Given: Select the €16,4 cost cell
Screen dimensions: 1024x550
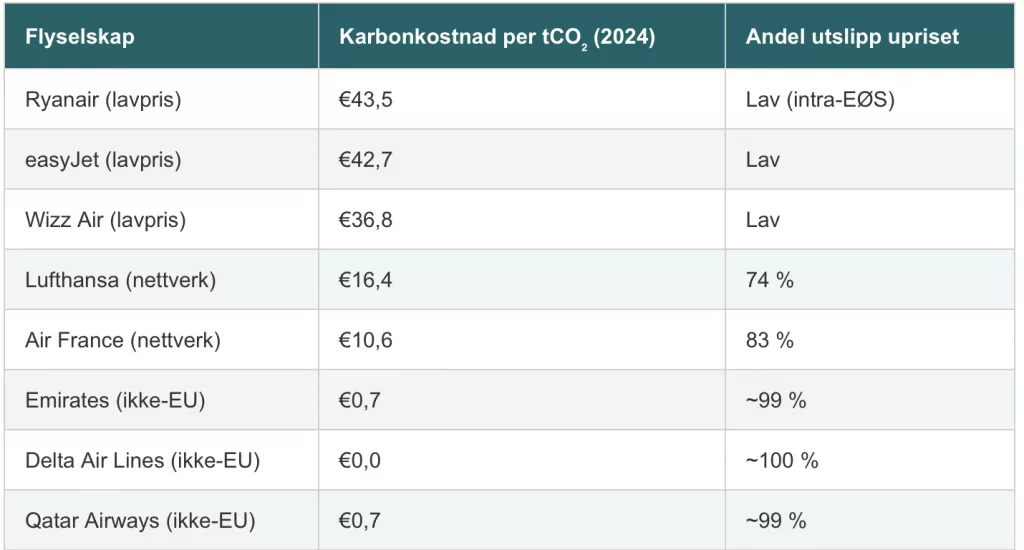Looking at the screenshot, I should [x=366, y=280].
